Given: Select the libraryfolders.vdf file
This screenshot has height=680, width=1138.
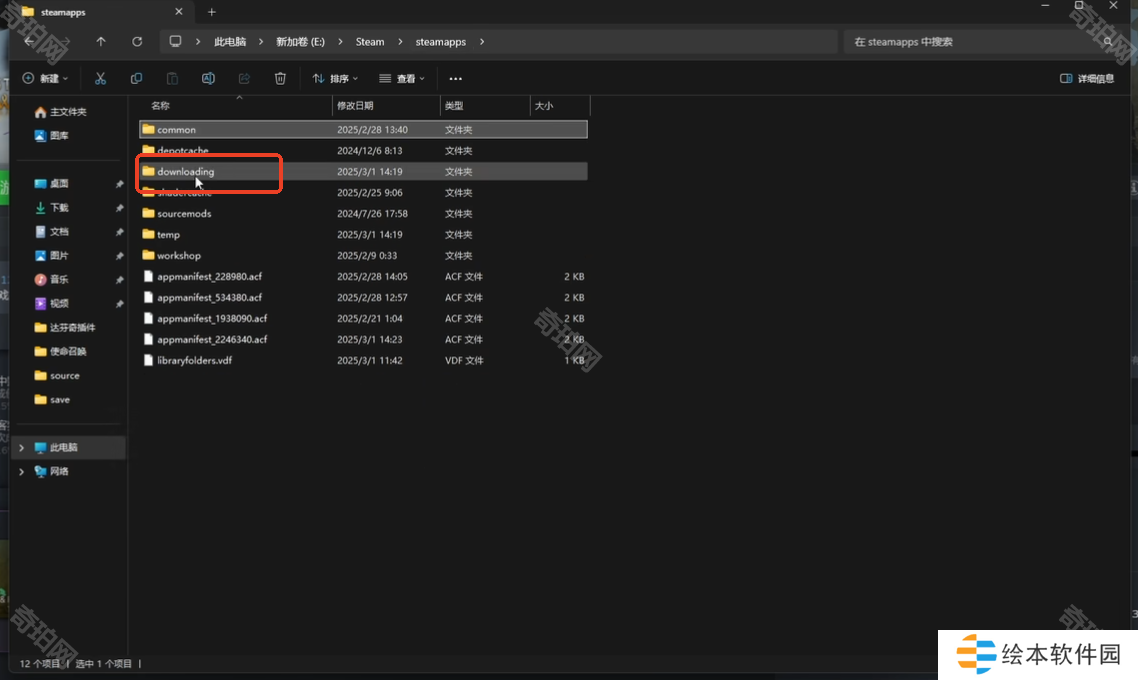Looking at the screenshot, I should [x=194, y=361].
